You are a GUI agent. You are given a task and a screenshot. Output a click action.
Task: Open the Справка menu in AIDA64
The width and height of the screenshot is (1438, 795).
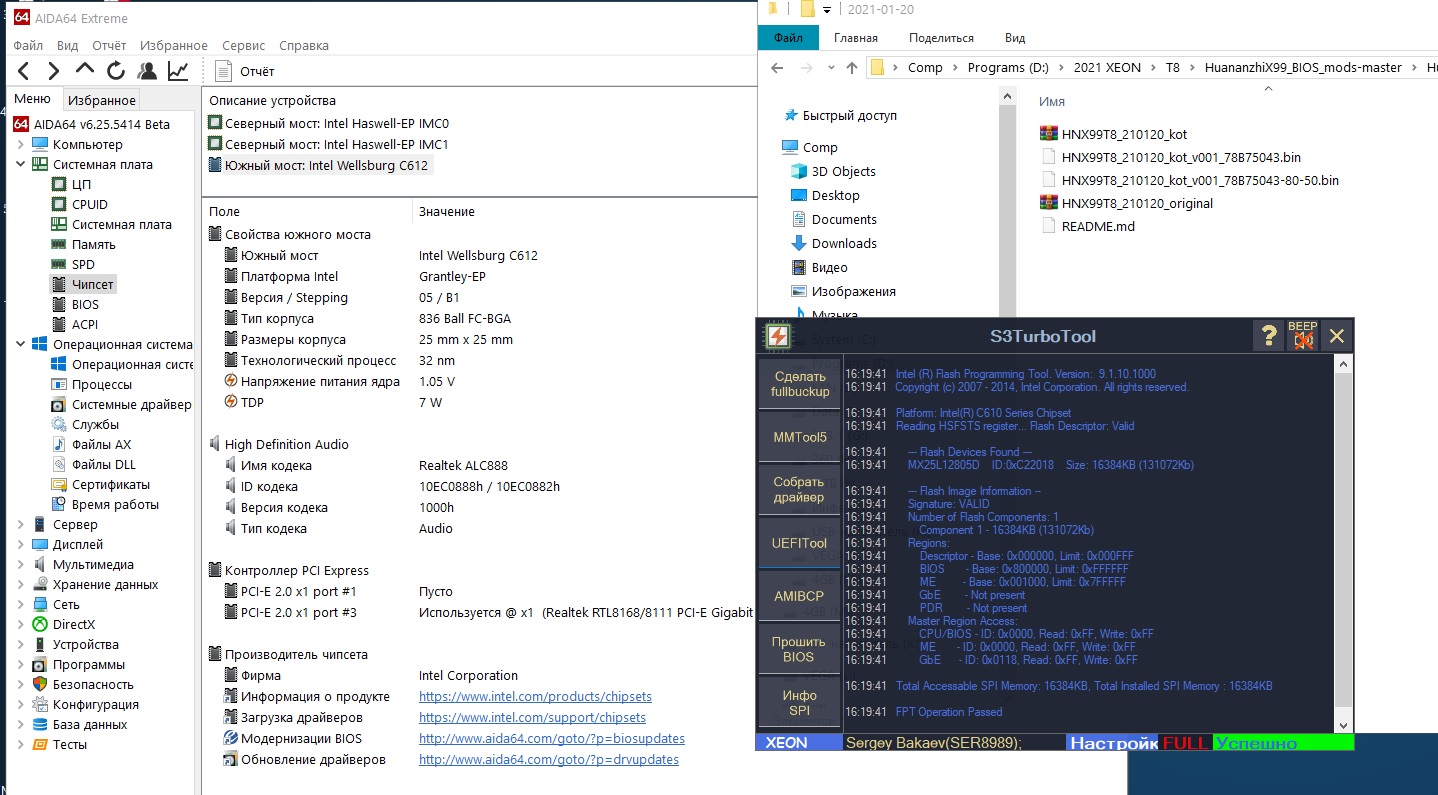304,45
